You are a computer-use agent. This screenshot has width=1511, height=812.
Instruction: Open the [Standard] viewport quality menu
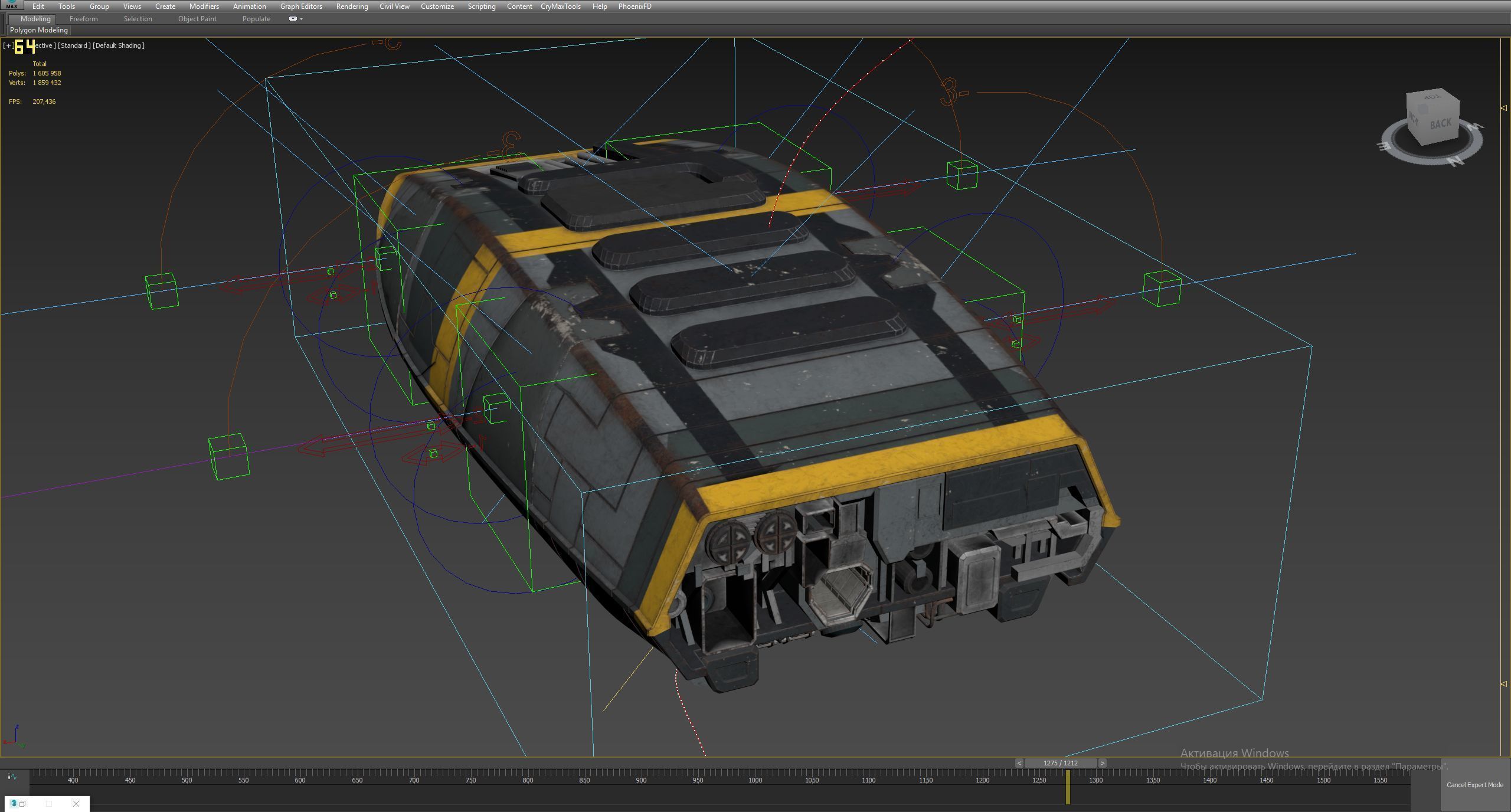coord(74,45)
